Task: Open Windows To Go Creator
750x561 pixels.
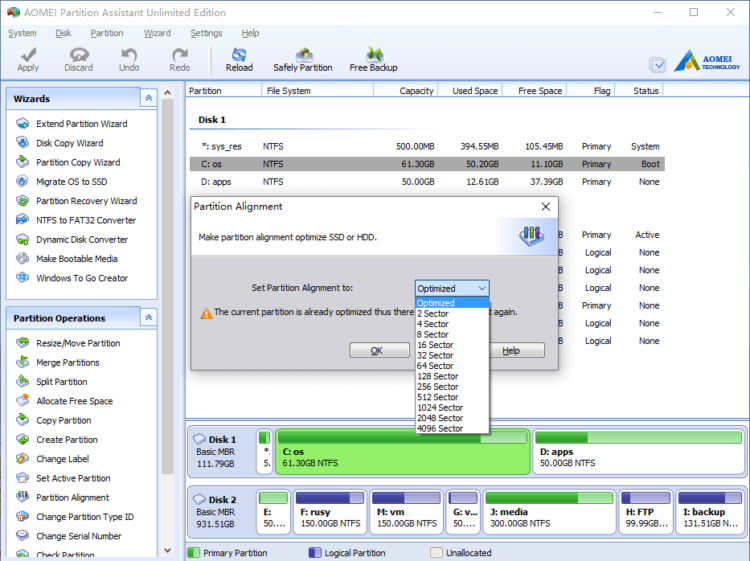Action: [x=82, y=278]
